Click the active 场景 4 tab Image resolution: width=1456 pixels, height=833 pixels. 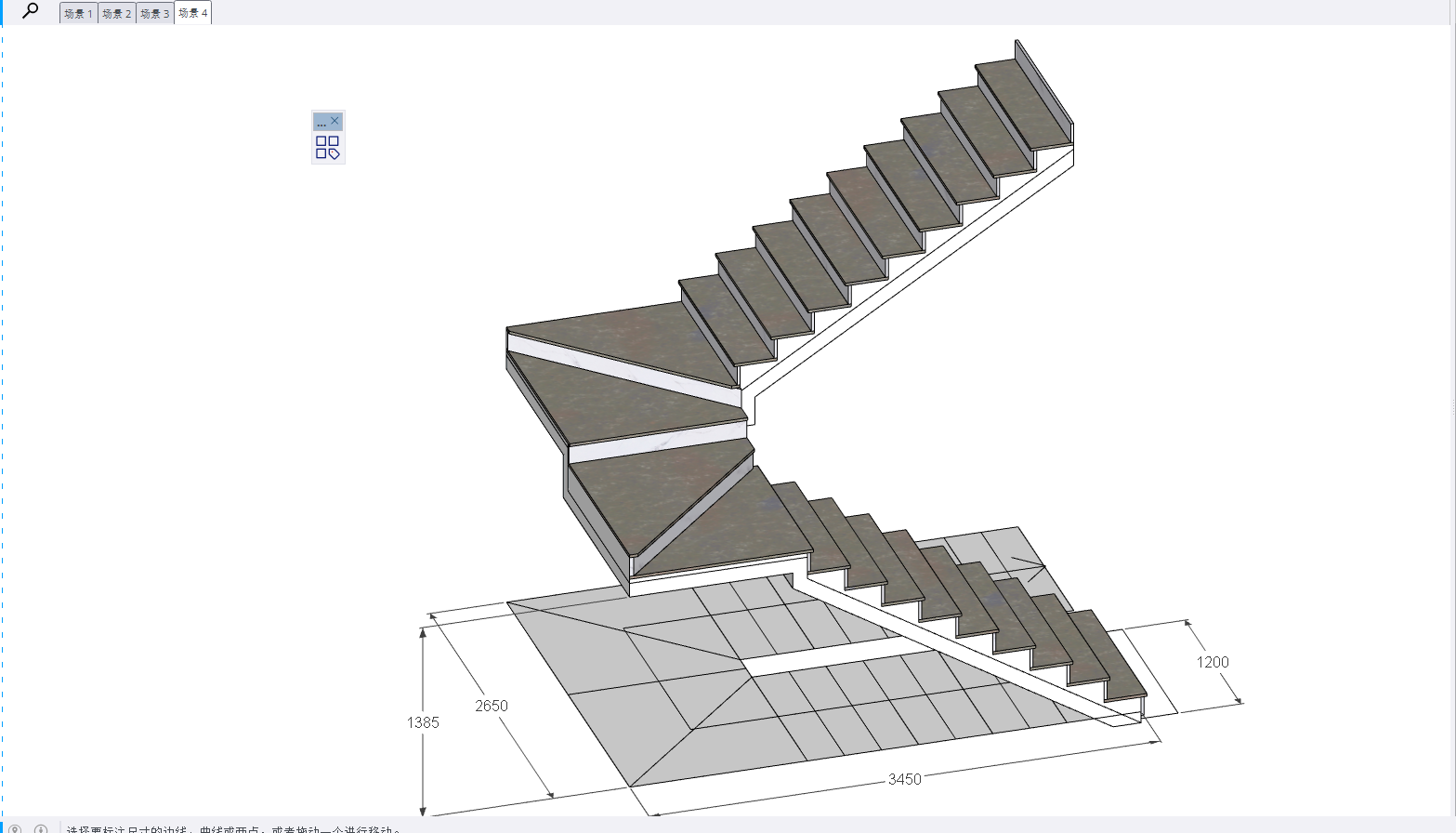pos(193,13)
